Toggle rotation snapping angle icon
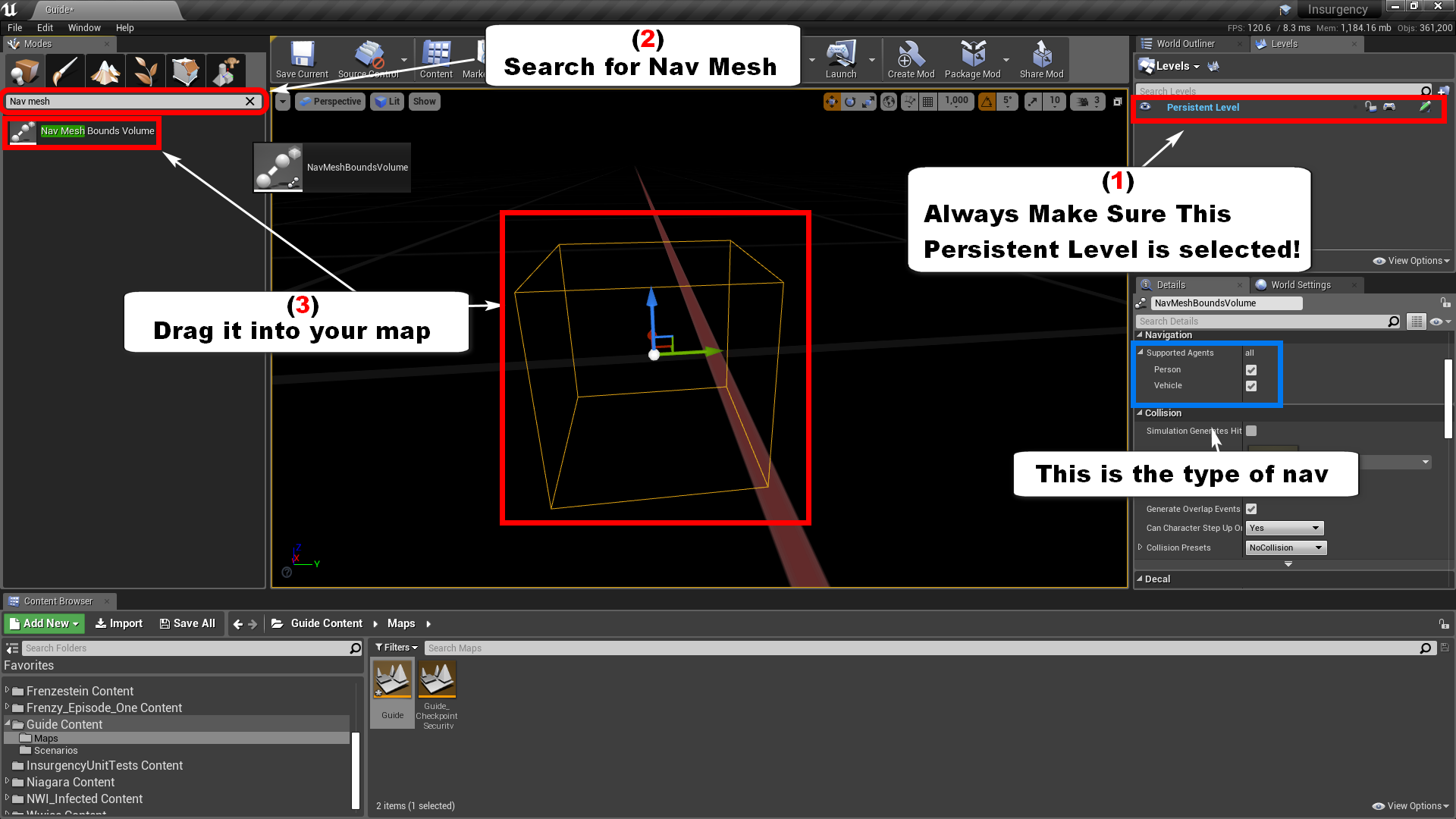The height and width of the screenshot is (819, 1456). tap(987, 102)
